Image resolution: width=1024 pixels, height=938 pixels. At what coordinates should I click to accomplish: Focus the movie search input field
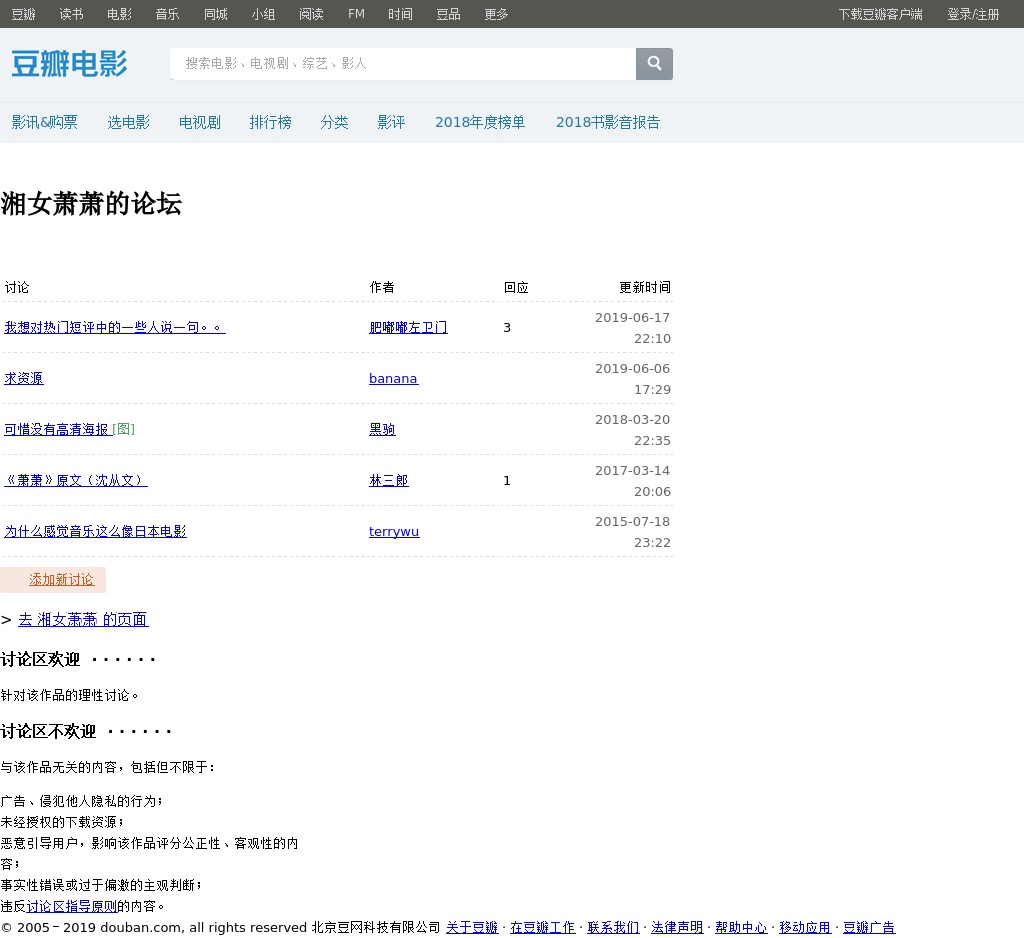[x=403, y=64]
